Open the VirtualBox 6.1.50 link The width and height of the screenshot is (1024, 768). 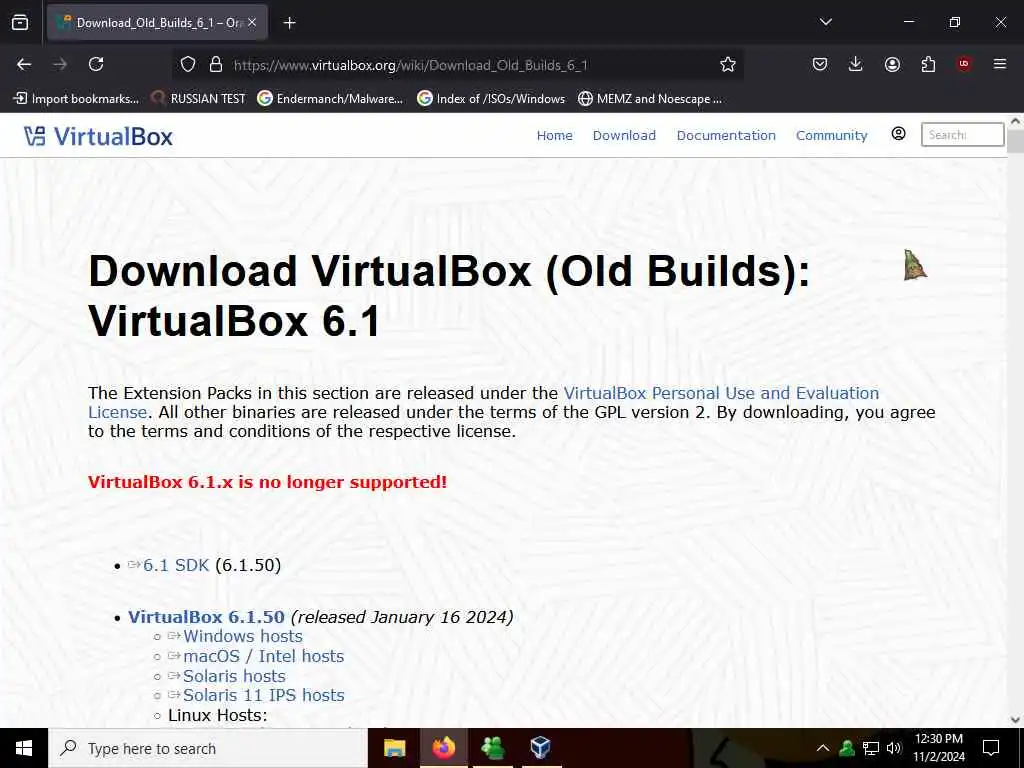coord(206,616)
